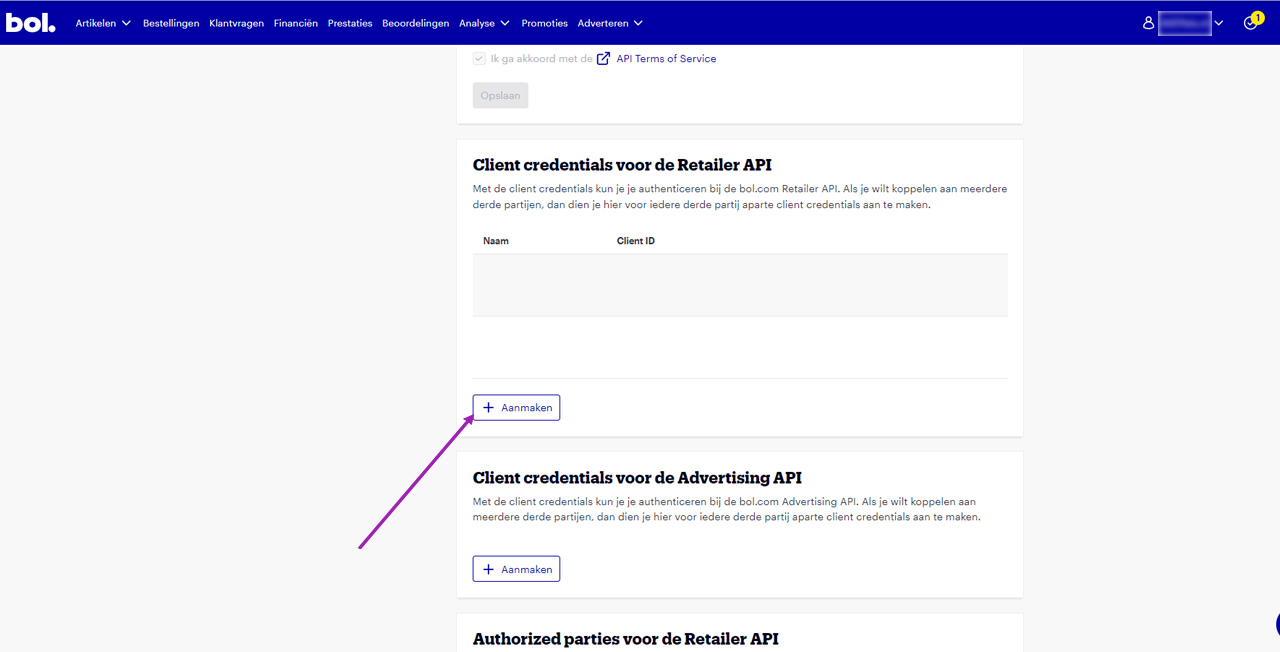Screen dimensions: 1280x652
Task: Open Financiën page
Action: click(296, 23)
